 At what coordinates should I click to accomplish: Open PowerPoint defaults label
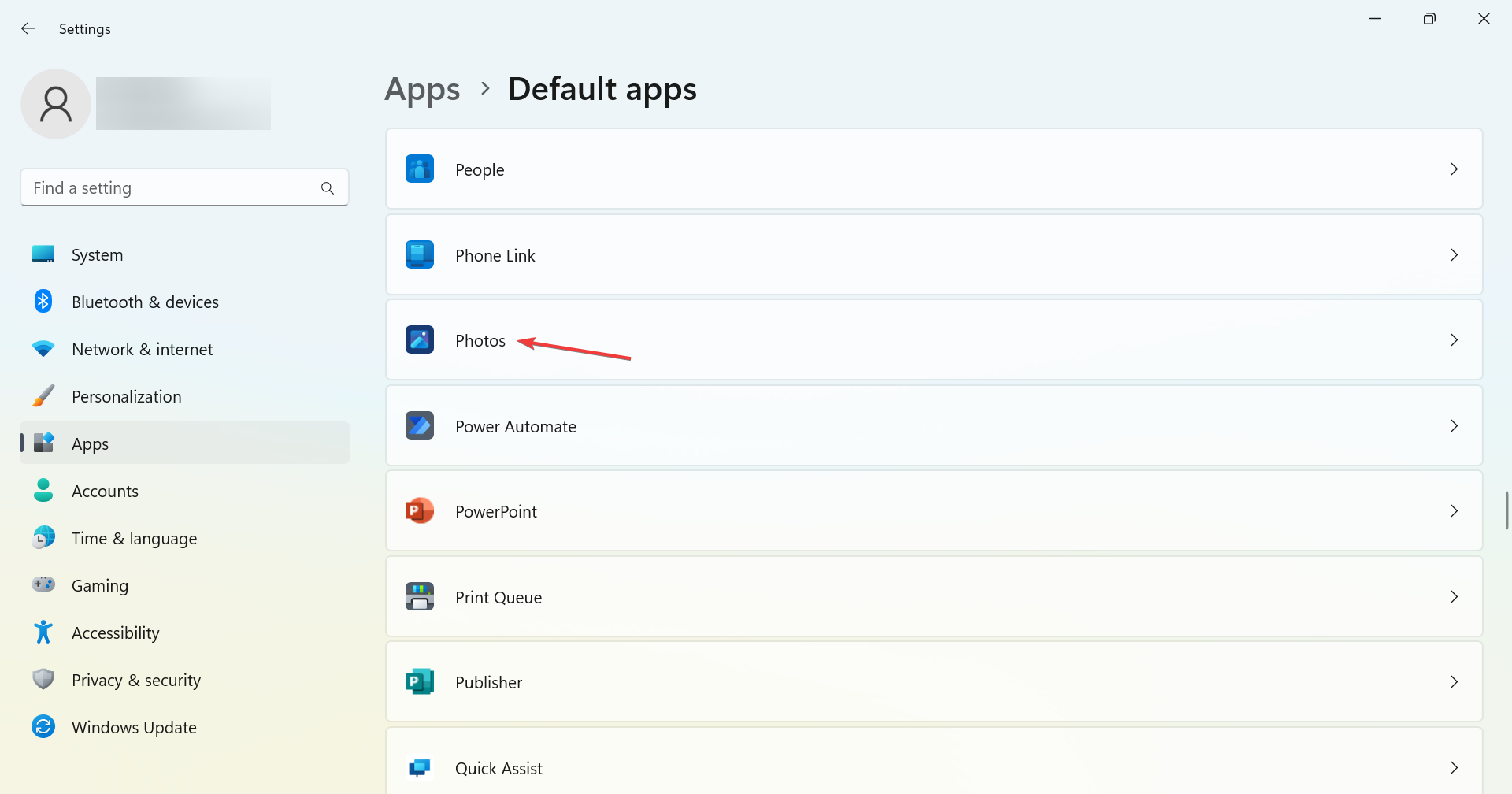(x=496, y=512)
